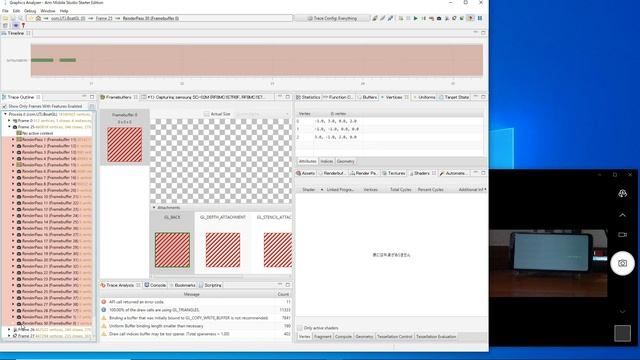The height and width of the screenshot is (360, 640).
Task: Select the Fragment shader tab
Action: click(x=322, y=336)
